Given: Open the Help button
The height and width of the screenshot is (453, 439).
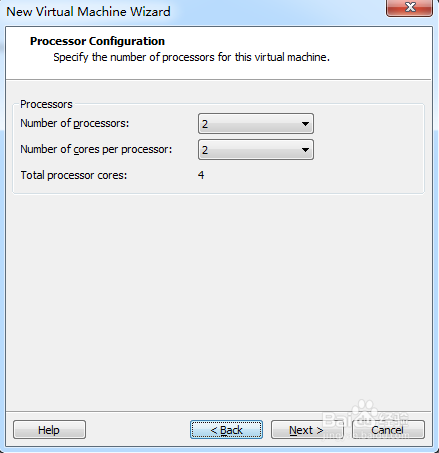Looking at the screenshot, I should (49, 430).
